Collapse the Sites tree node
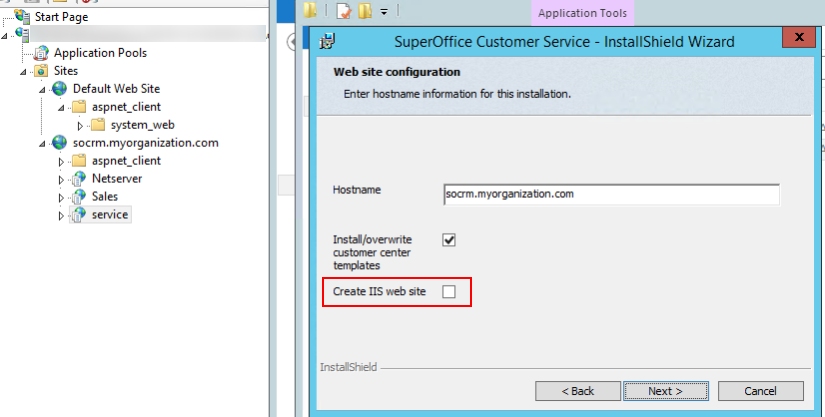 pos(24,72)
